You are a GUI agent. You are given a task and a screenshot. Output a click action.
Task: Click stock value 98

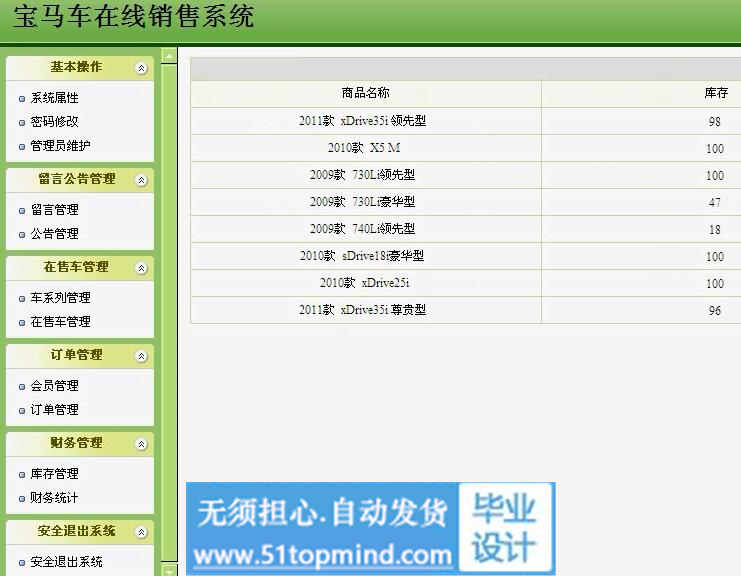(715, 121)
